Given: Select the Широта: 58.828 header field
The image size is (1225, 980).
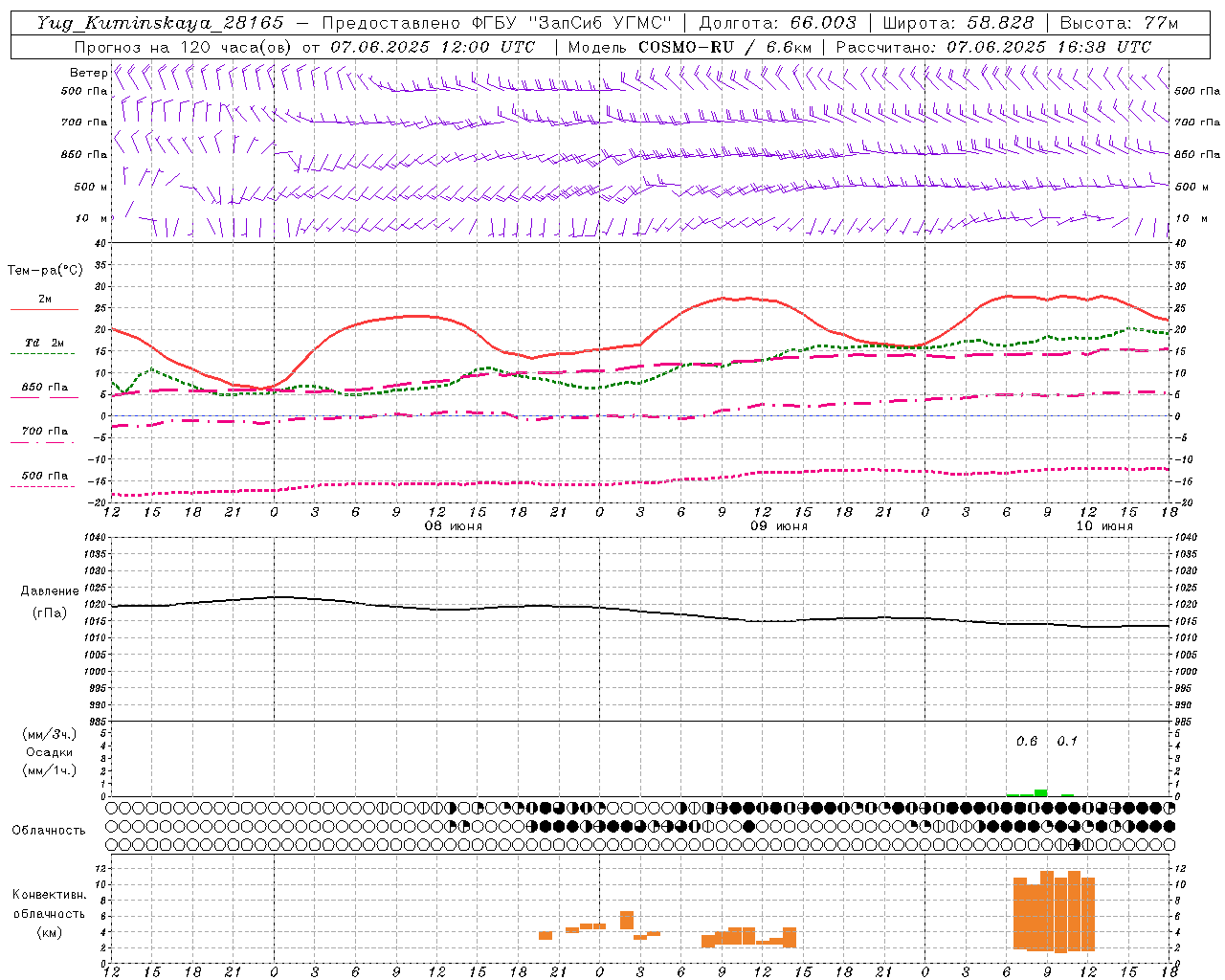Looking at the screenshot, I should point(958,23).
